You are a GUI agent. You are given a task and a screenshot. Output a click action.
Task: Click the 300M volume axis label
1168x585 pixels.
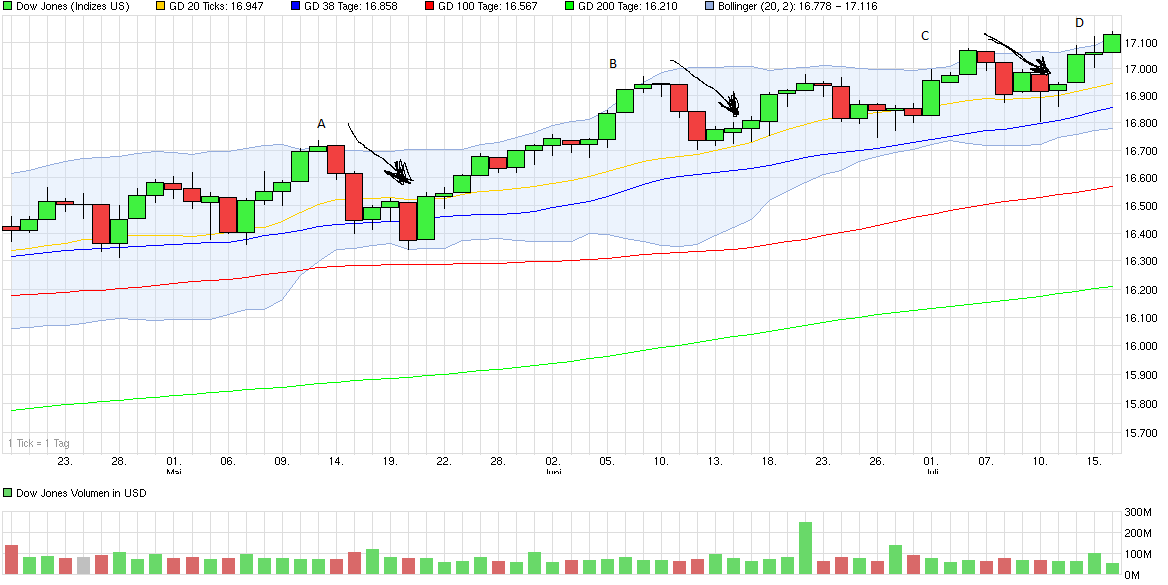tap(1139, 512)
